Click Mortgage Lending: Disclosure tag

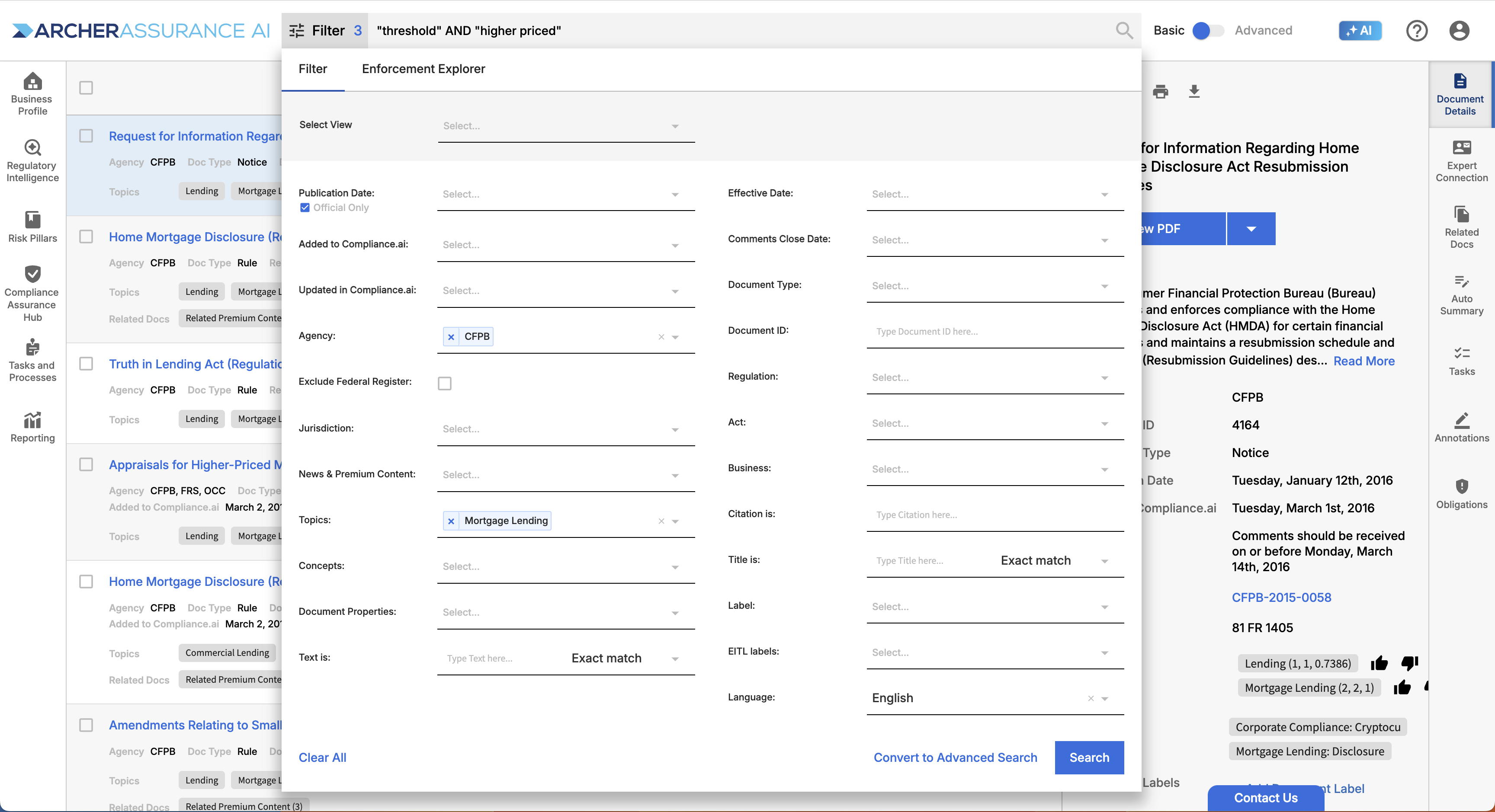(x=1310, y=751)
